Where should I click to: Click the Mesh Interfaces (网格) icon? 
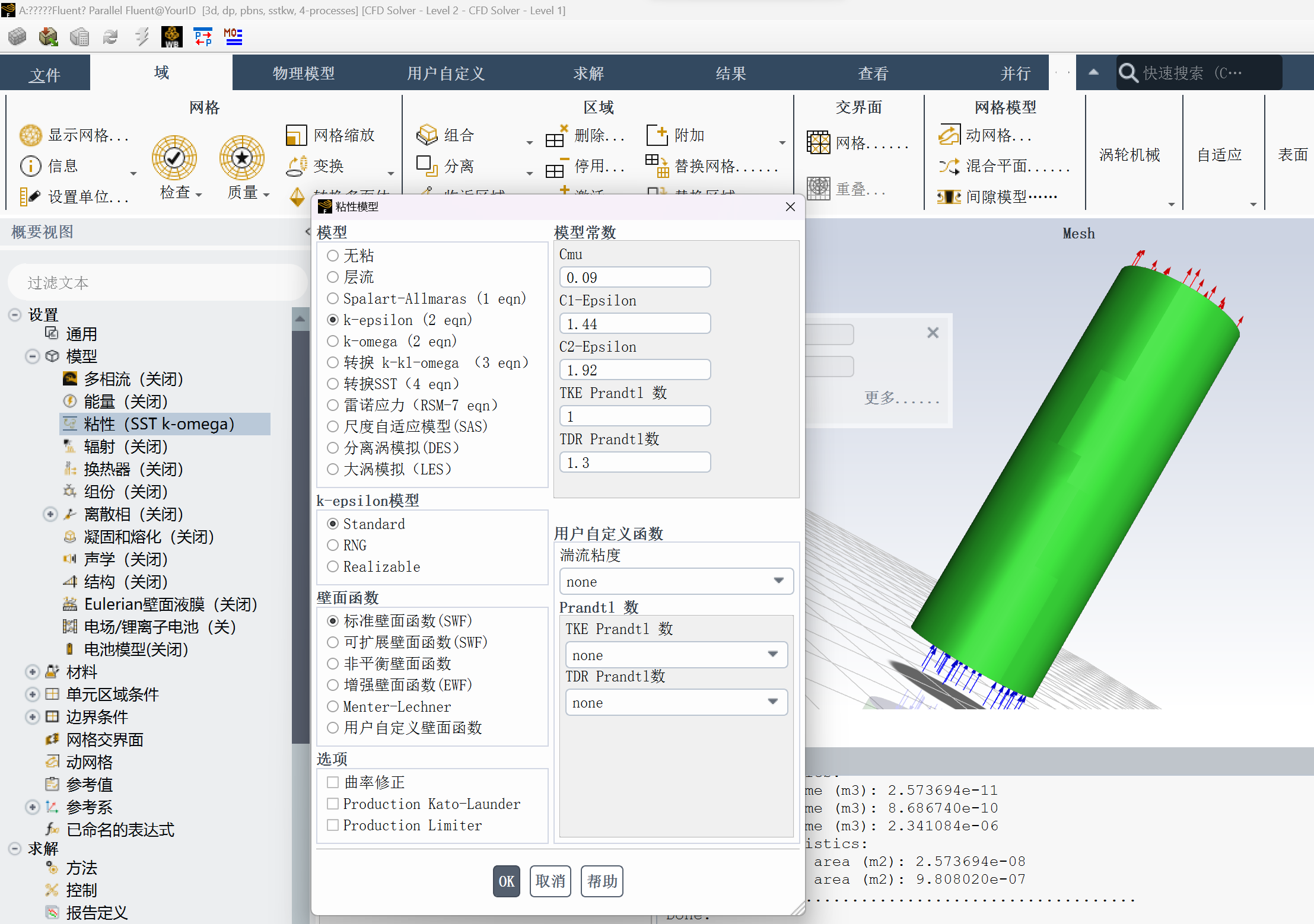pyautogui.click(x=818, y=142)
